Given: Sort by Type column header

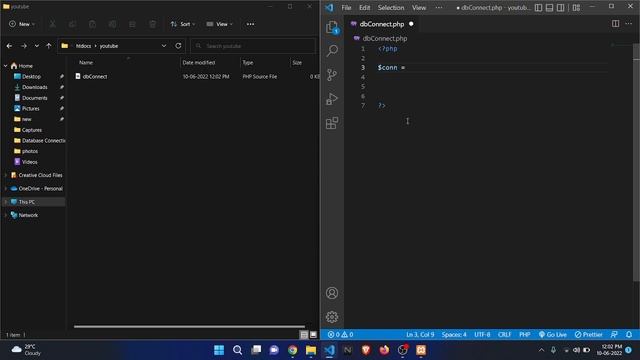Looking at the screenshot, I should tap(248, 62).
